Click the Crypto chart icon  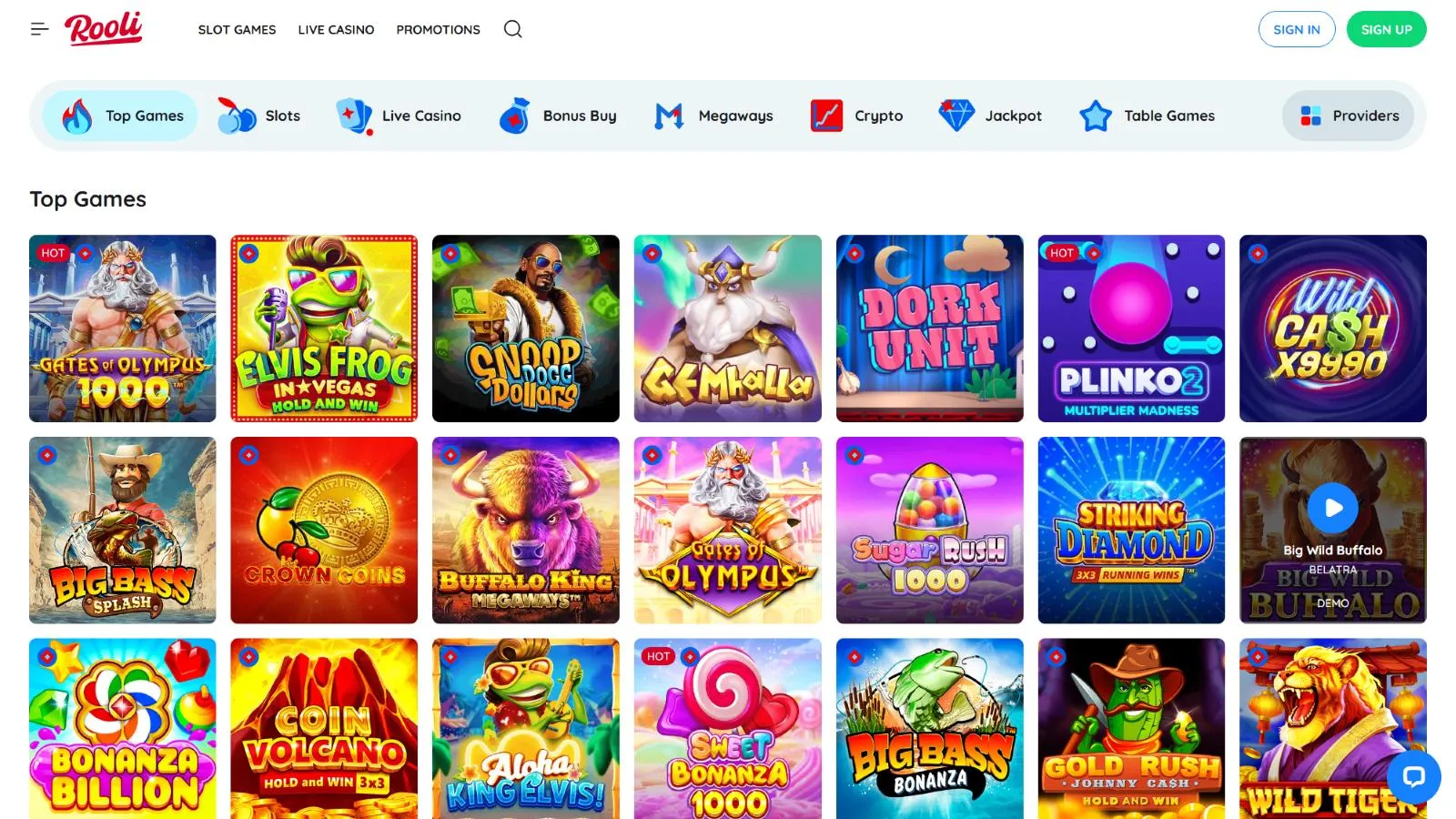[826, 116]
